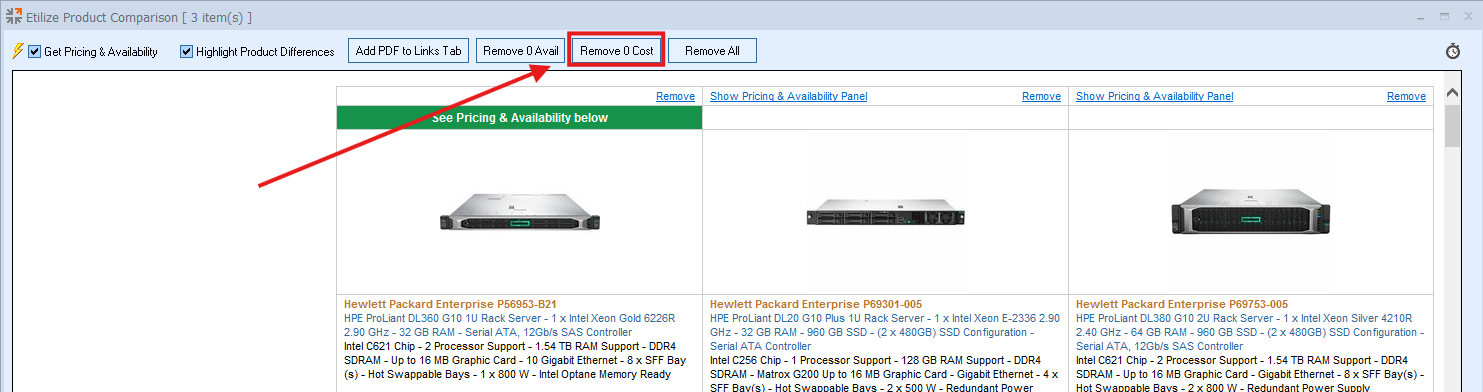Remove the DL20 G10 Plus product
This screenshot has height=392, width=1483.
coord(1041,96)
